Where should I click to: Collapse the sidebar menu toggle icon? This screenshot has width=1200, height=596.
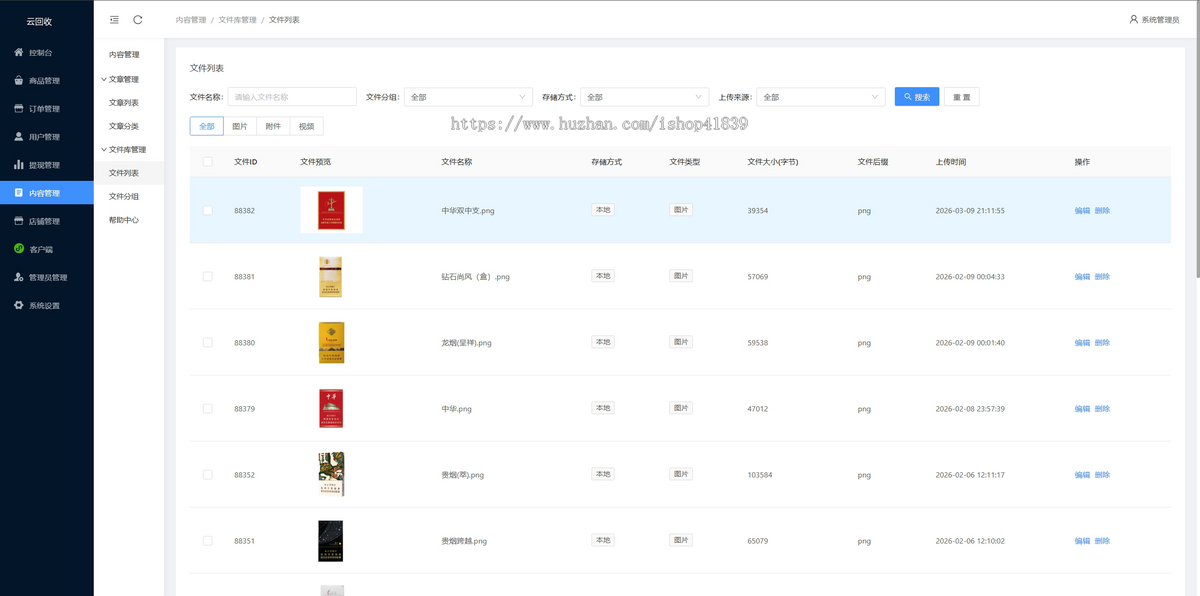(x=114, y=19)
